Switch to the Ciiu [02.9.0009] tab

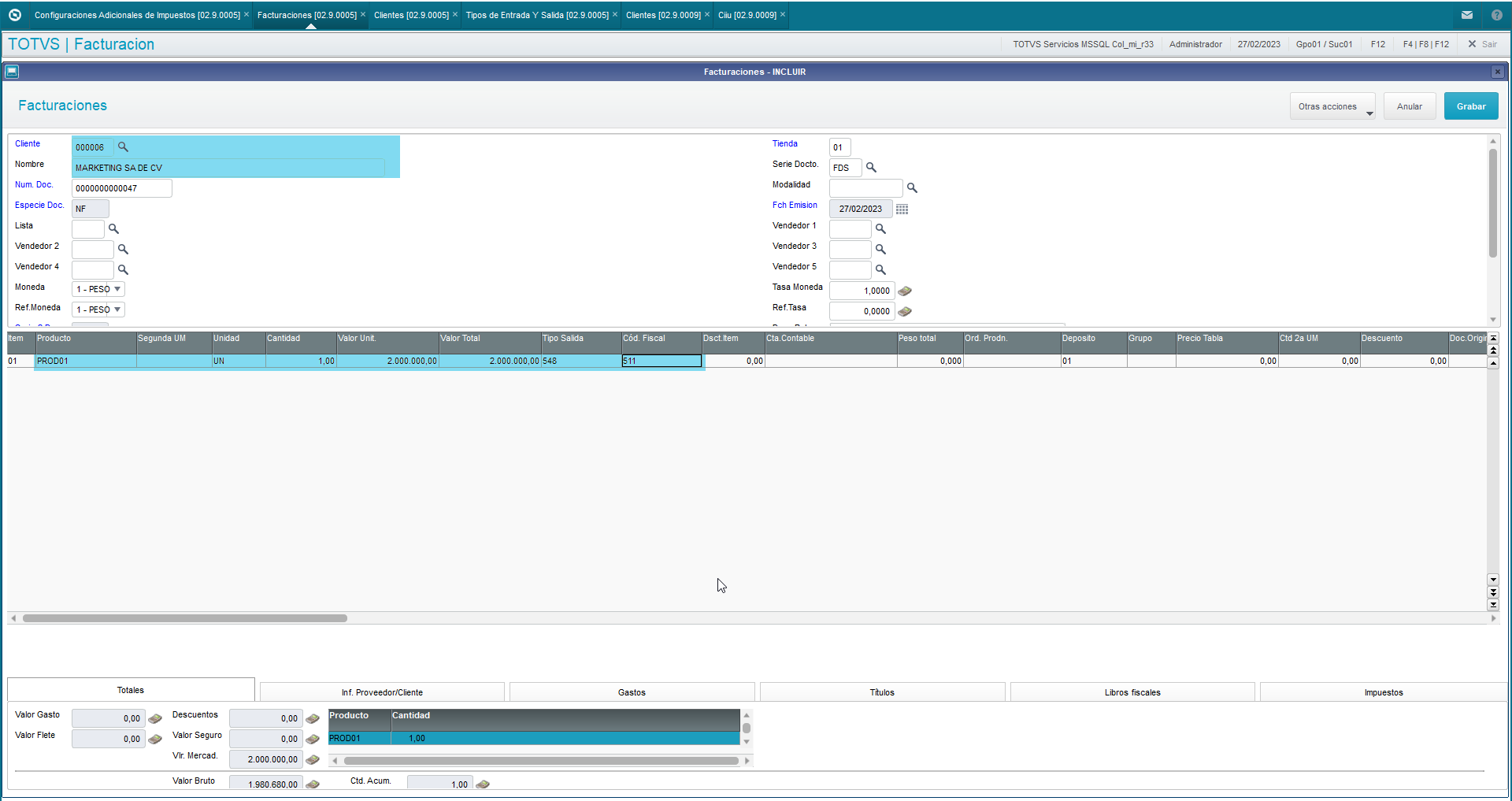[747, 15]
